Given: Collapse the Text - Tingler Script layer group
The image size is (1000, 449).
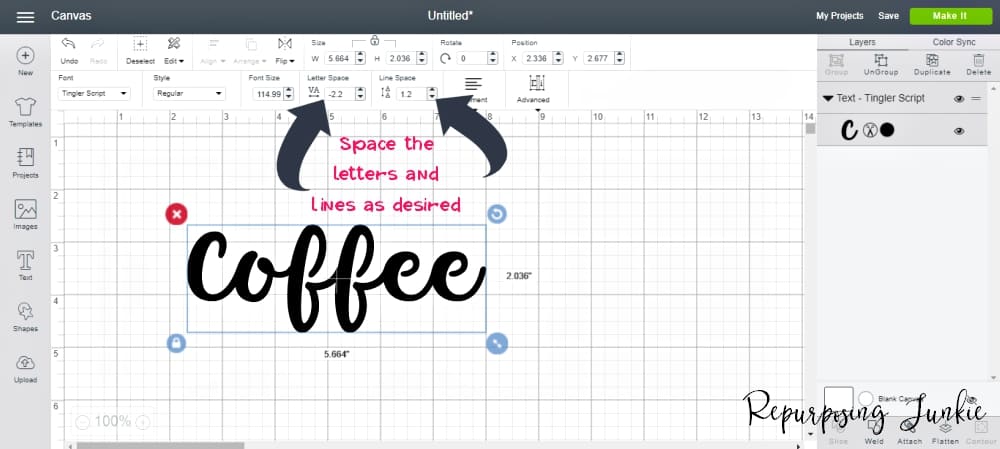Looking at the screenshot, I should coord(827,99).
